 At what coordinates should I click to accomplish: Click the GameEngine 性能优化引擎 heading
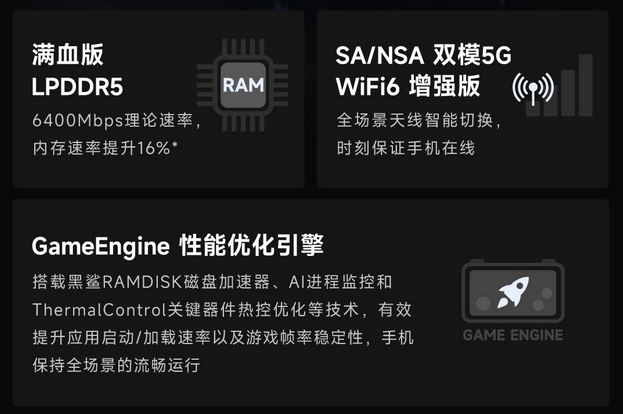coord(178,246)
